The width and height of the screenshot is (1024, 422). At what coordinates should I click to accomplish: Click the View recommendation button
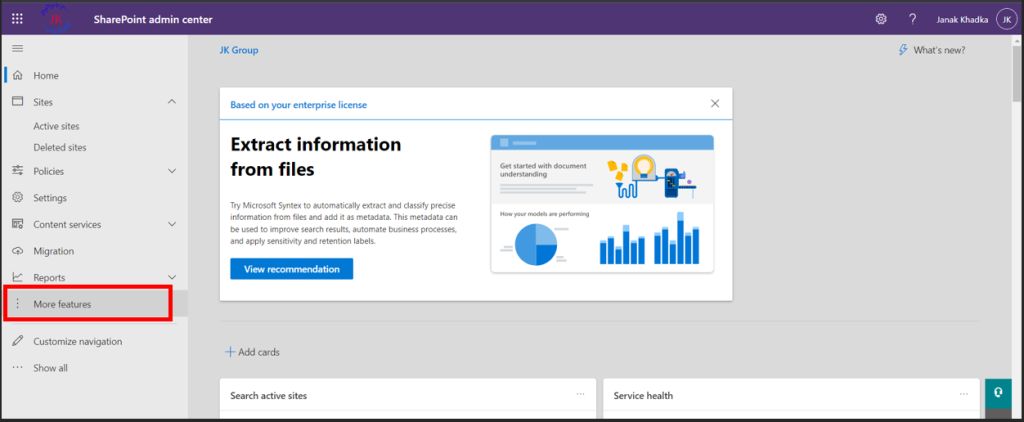(x=291, y=268)
